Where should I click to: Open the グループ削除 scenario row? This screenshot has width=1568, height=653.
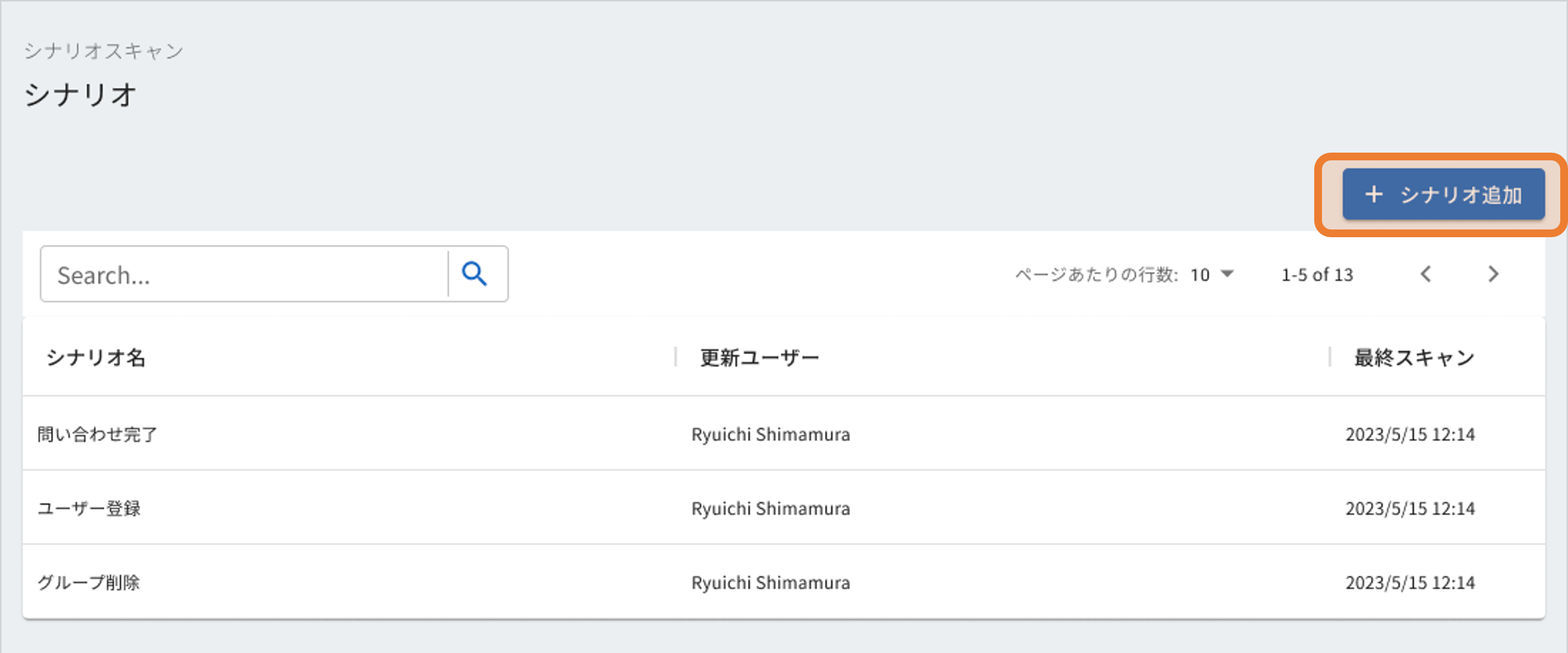tap(783, 582)
